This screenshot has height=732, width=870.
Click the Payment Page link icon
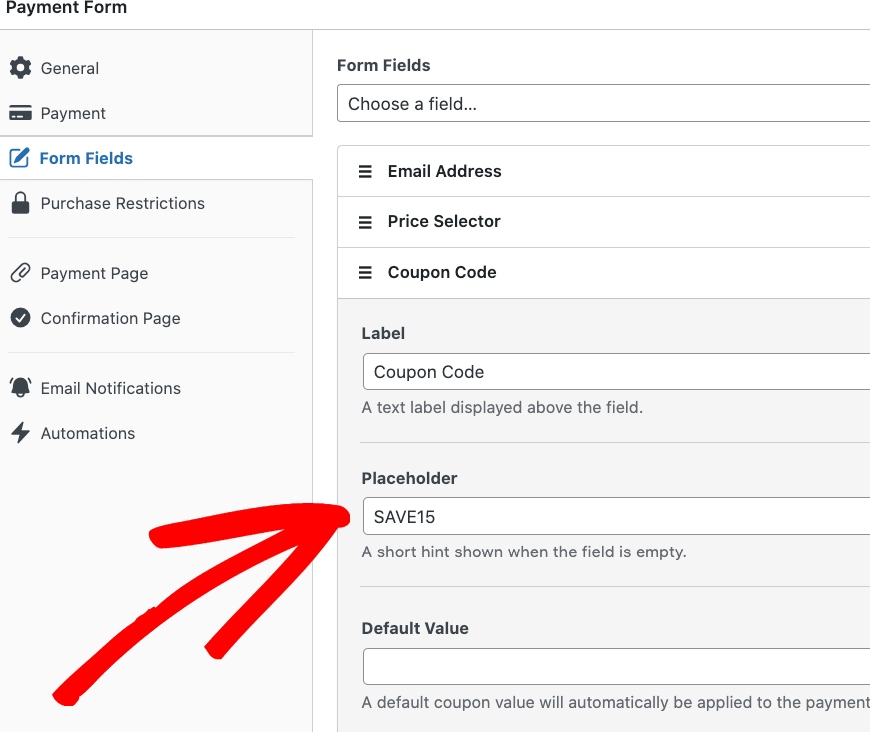[x=20, y=273]
